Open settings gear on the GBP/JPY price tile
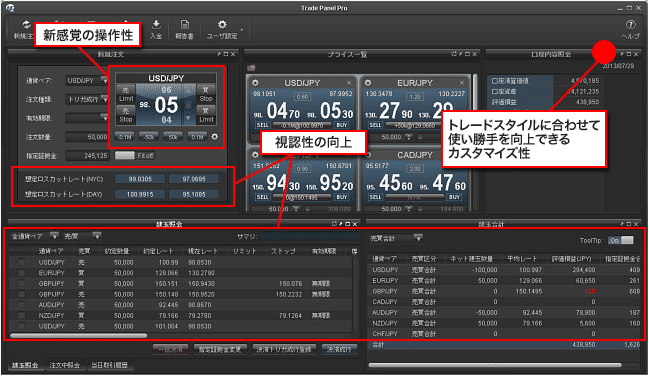The image size is (649, 376). [x=255, y=155]
